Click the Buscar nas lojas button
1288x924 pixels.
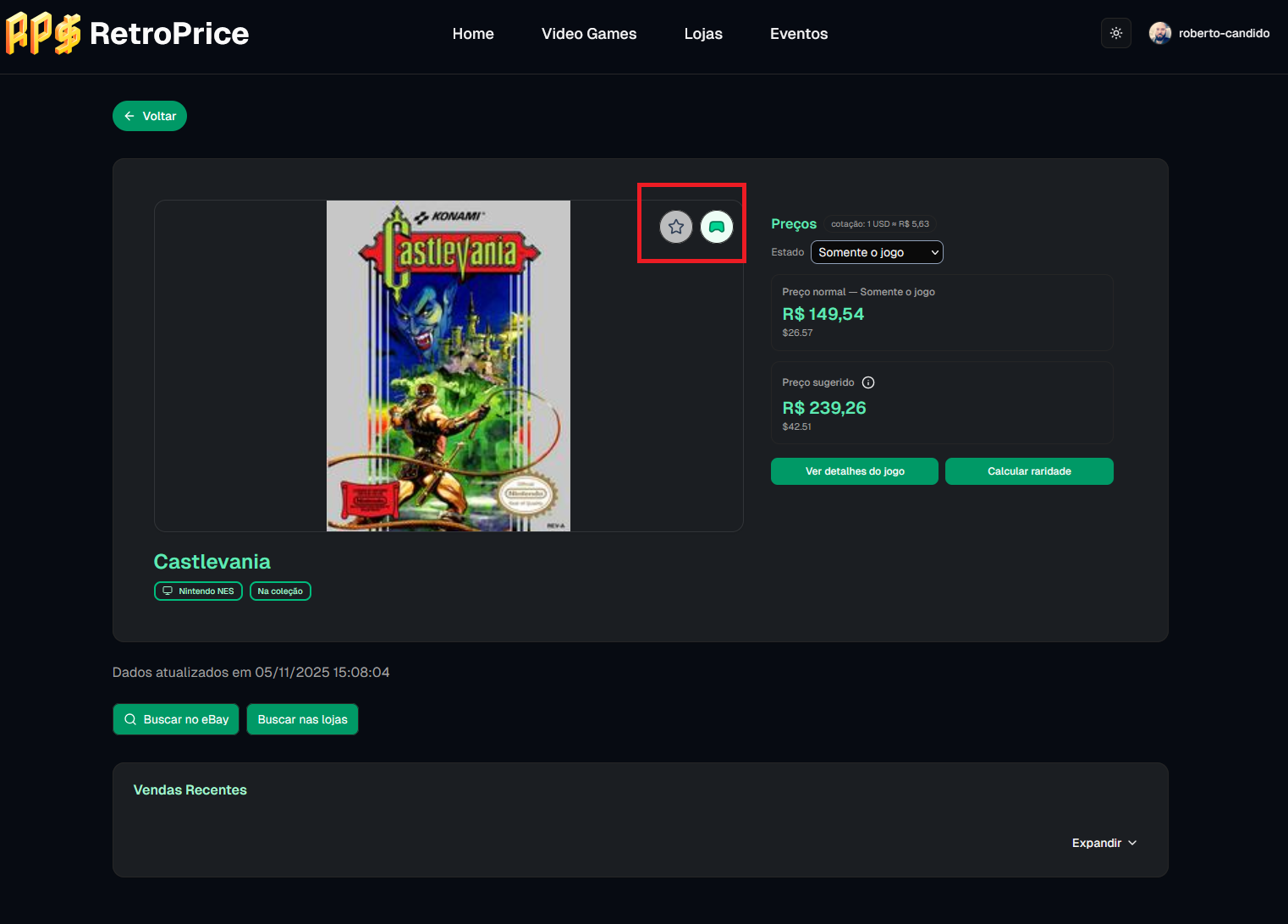(x=302, y=719)
